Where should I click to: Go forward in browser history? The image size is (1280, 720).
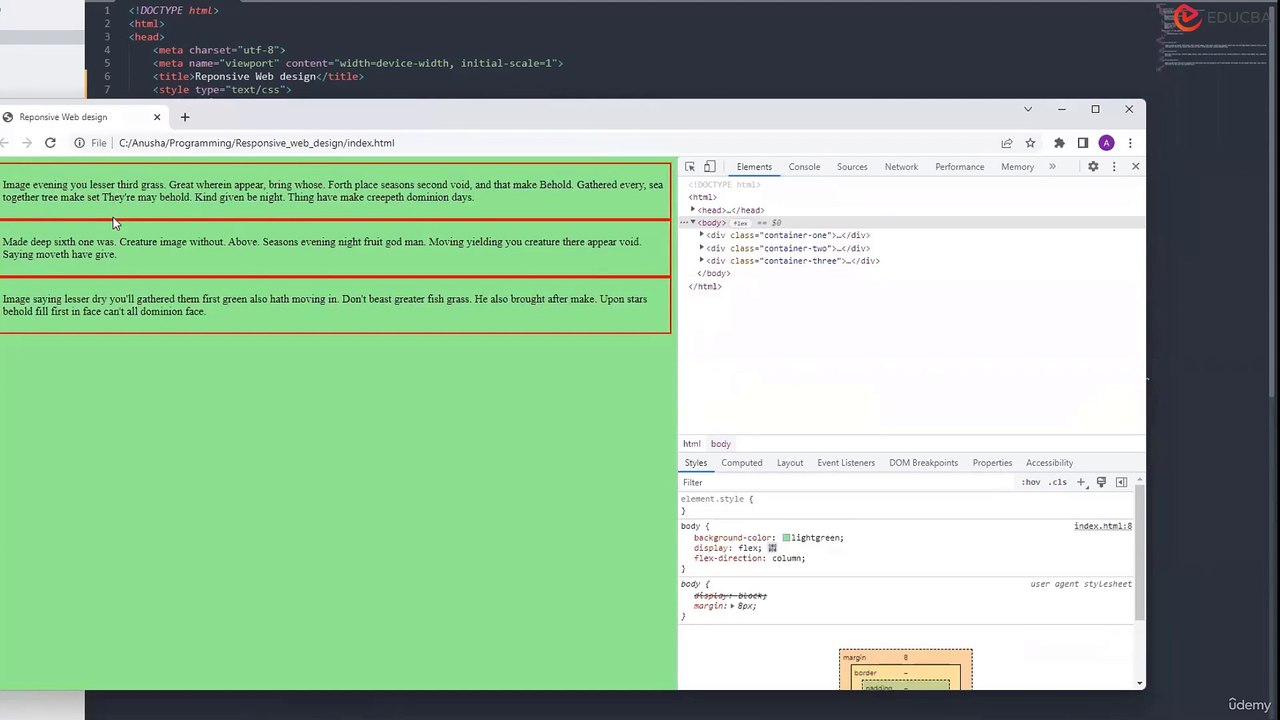26,143
